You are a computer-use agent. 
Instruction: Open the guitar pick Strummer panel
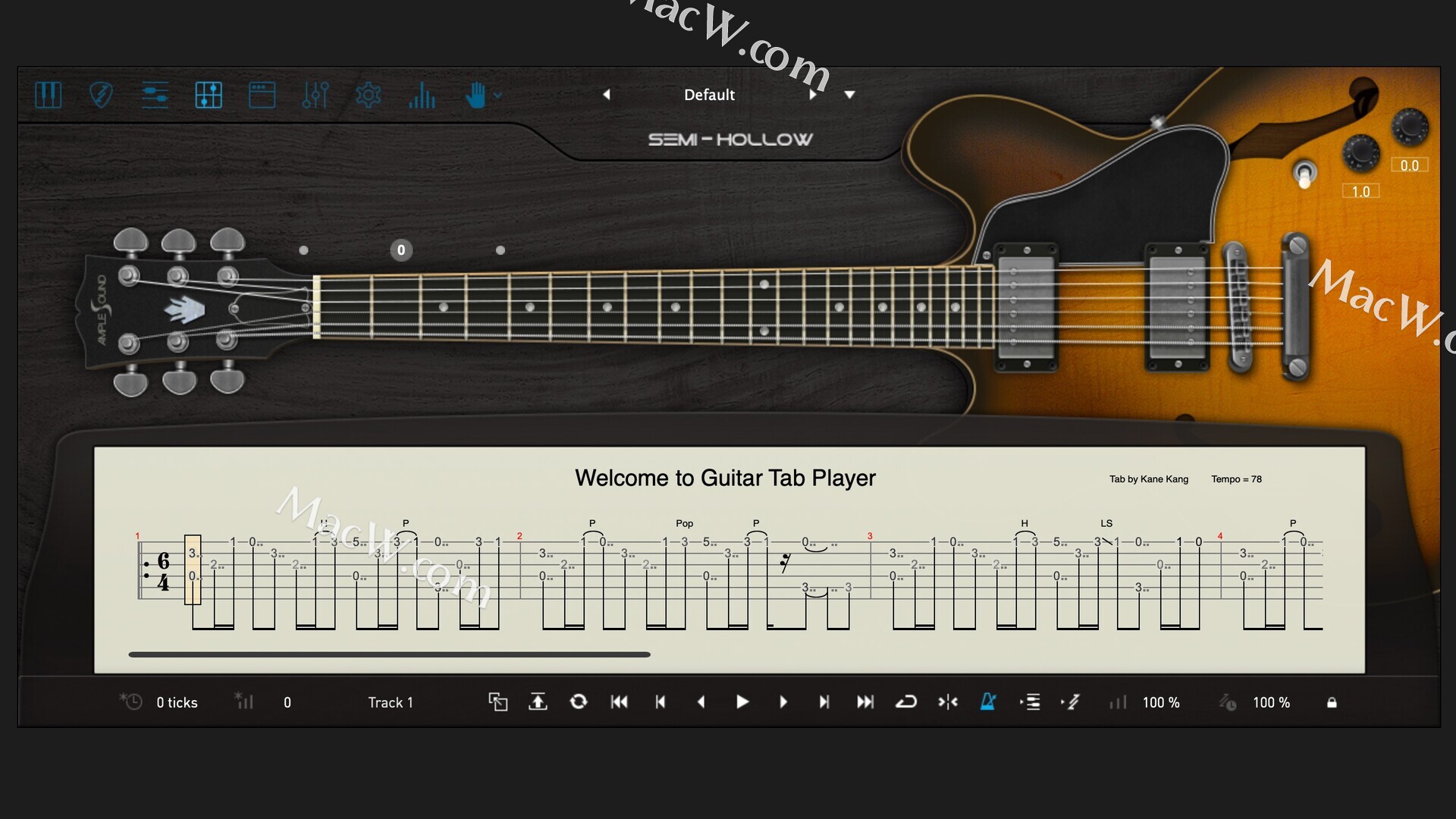point(102,96)
